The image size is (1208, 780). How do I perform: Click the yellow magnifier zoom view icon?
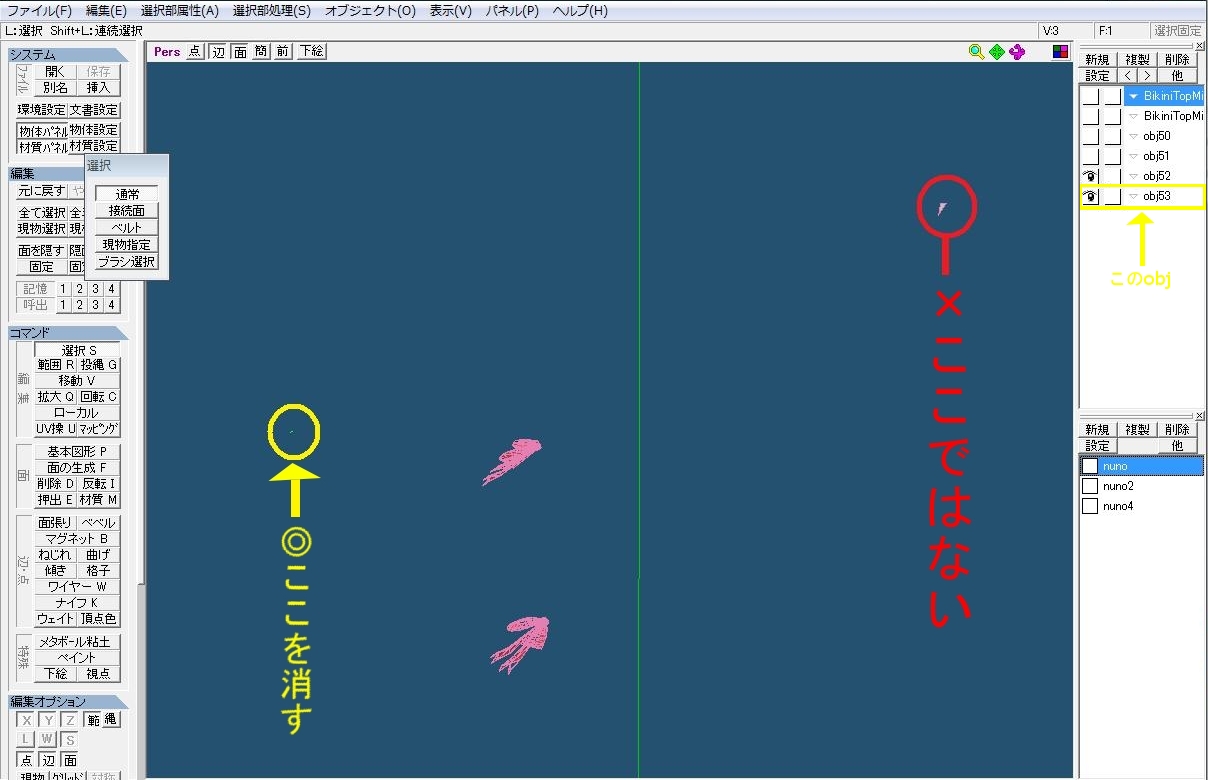[x=977, y=52]
